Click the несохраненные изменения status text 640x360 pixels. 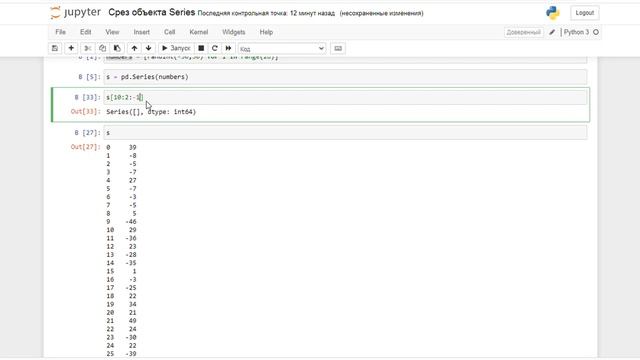(382, 13)
